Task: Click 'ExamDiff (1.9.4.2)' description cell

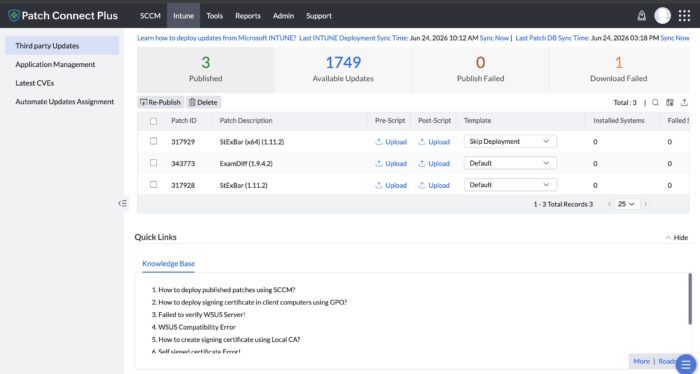Action: pos(246,163)
